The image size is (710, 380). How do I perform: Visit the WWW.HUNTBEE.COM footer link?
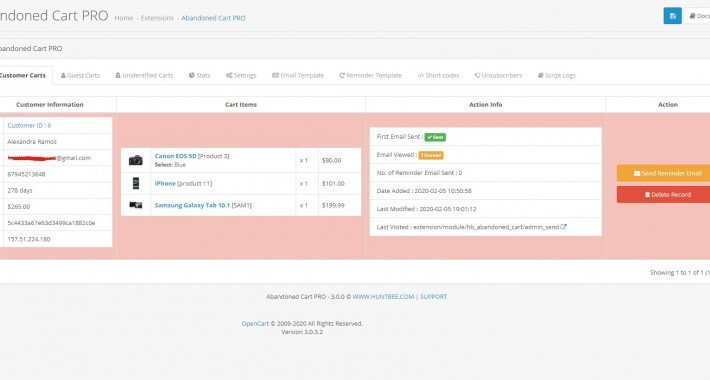pos(383,297)
